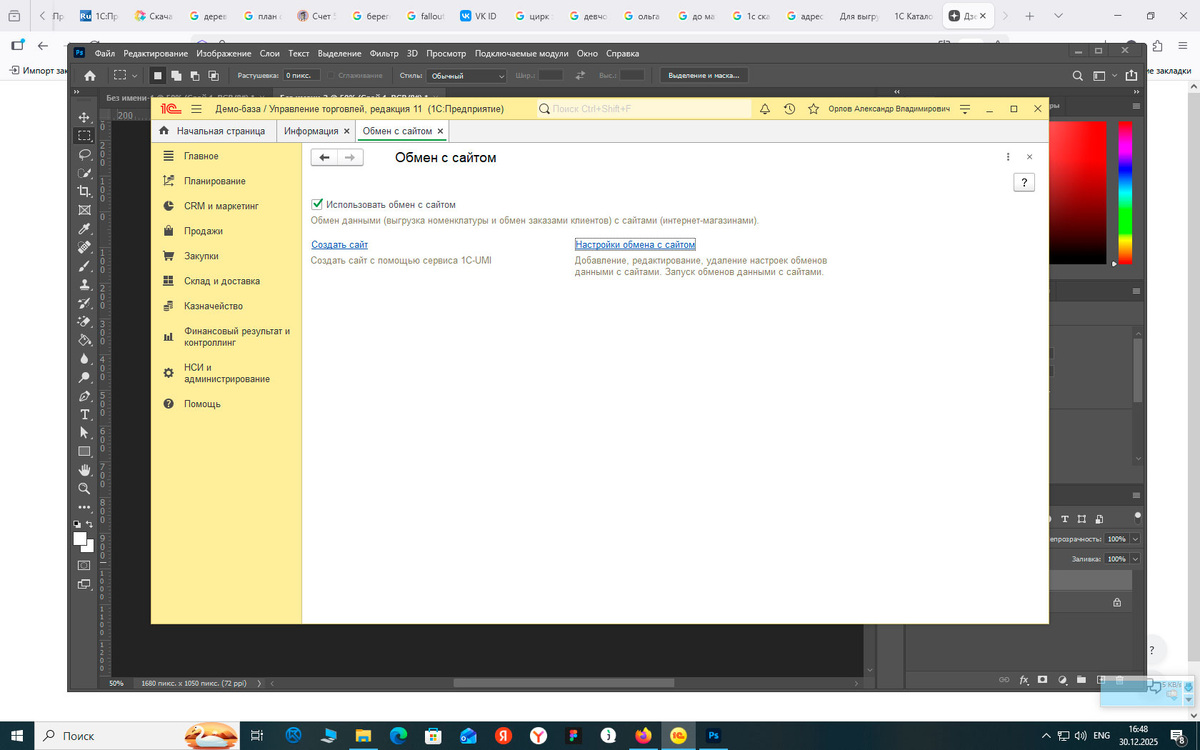1200x750 pixels.
Task: Open the 'Создать сайт' link
Action: coord(339,244)
